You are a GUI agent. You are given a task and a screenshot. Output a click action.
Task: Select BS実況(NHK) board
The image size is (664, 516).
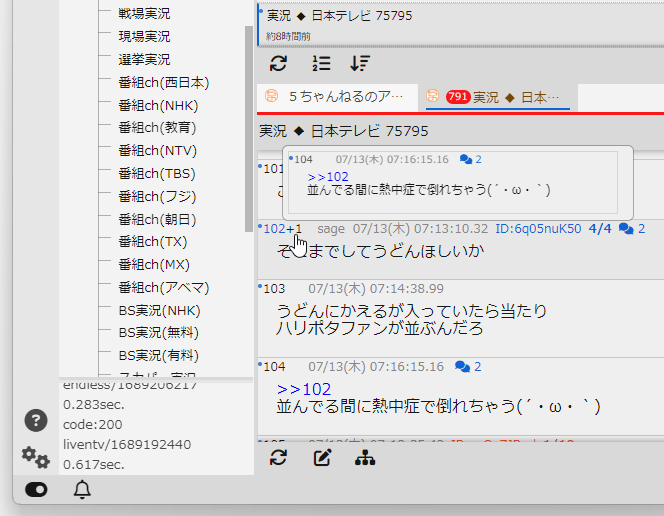160,311
